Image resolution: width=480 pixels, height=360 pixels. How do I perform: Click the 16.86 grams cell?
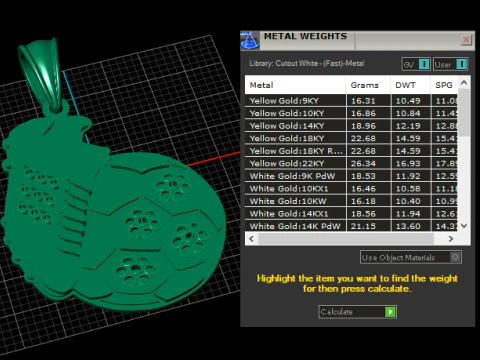368,113
